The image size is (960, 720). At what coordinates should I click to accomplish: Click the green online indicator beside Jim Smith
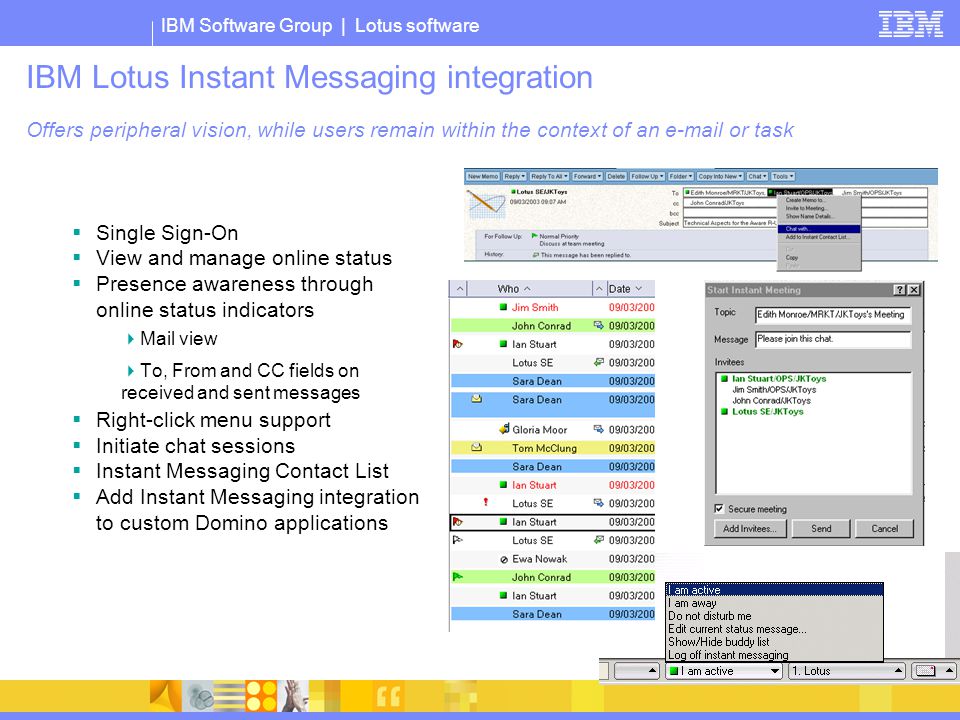pos(503,307)
